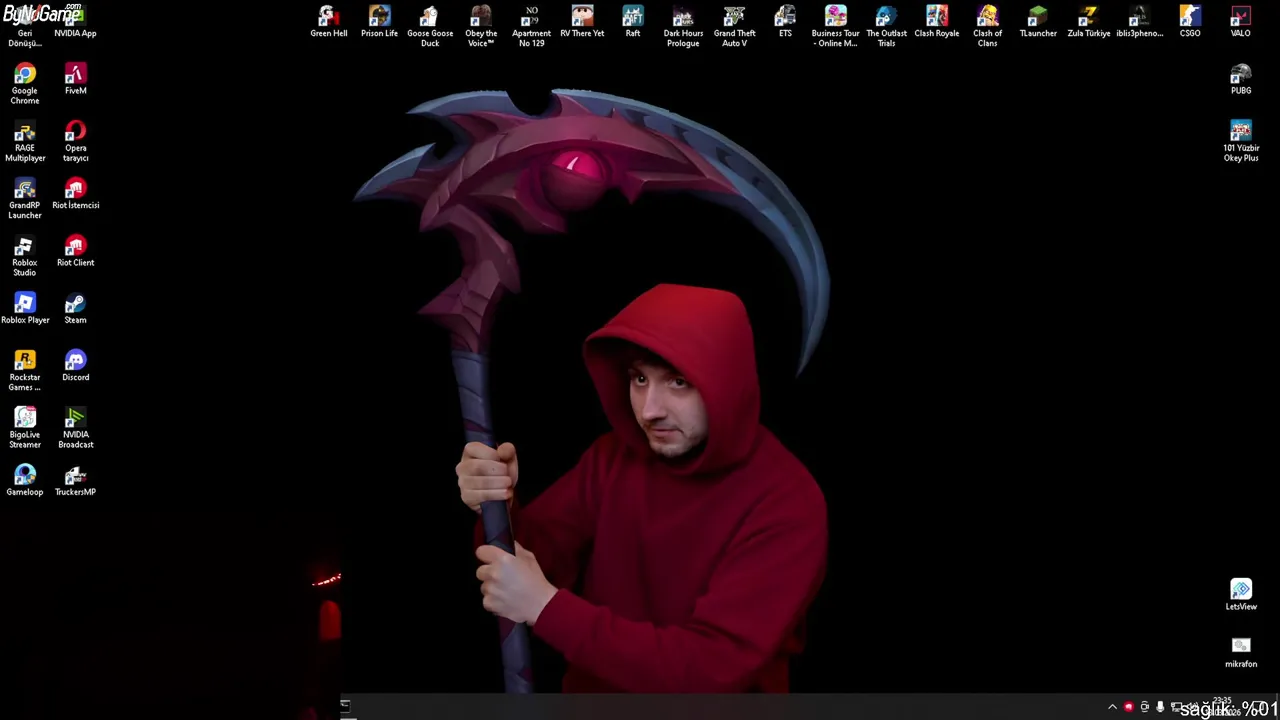The image size is (1280, 720).
Task: Expand hidden system tray icons chevron
Action: pyautogui.click(x=1112, y=707)
